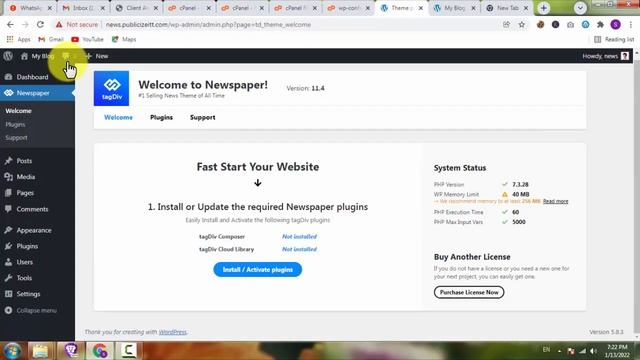Click the Not secure warning icon

59,24
